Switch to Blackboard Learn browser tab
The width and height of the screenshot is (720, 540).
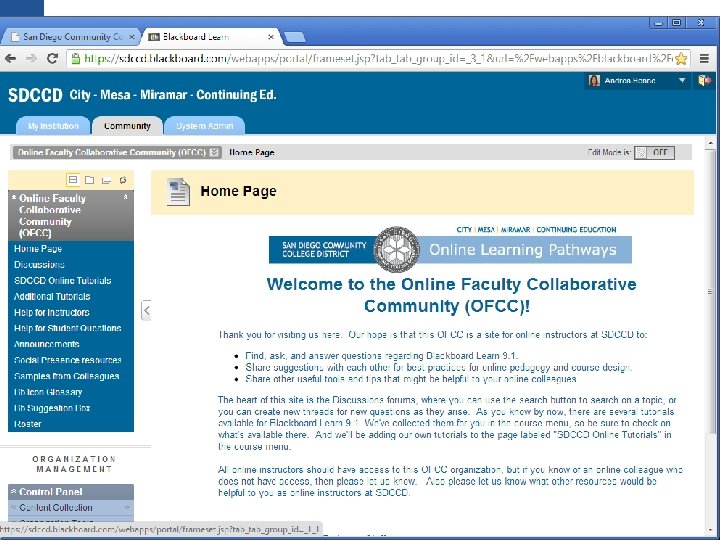tap(212, 37)
